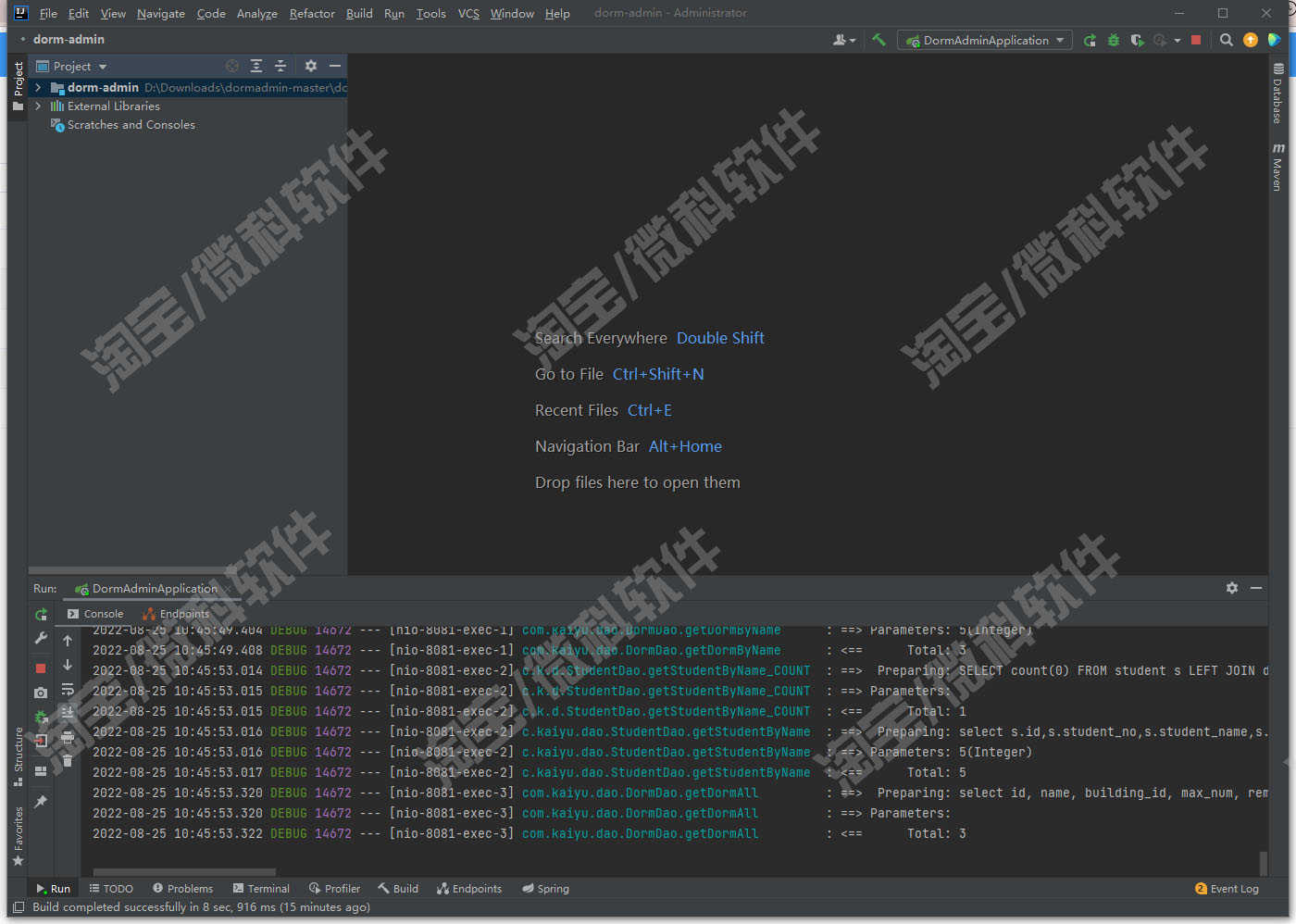Hide the Run tool window

coord(1256,588)
